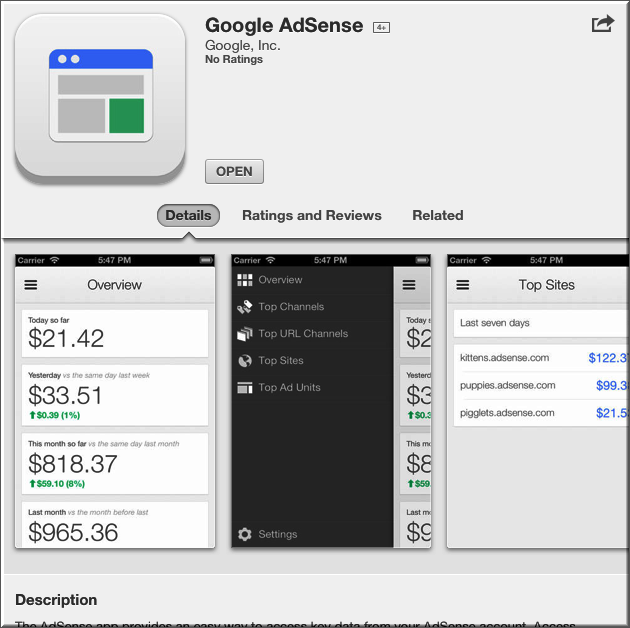
Task: Click battery icon in side menu screenshot
Action: 422,260
